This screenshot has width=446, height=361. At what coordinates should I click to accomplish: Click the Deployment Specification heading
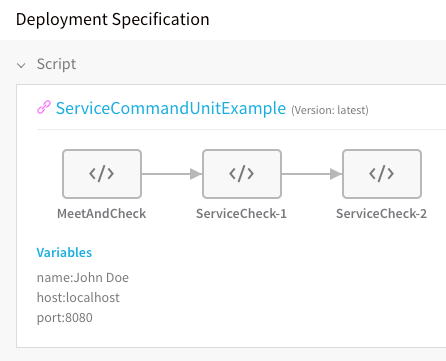(x=113, y=19)
